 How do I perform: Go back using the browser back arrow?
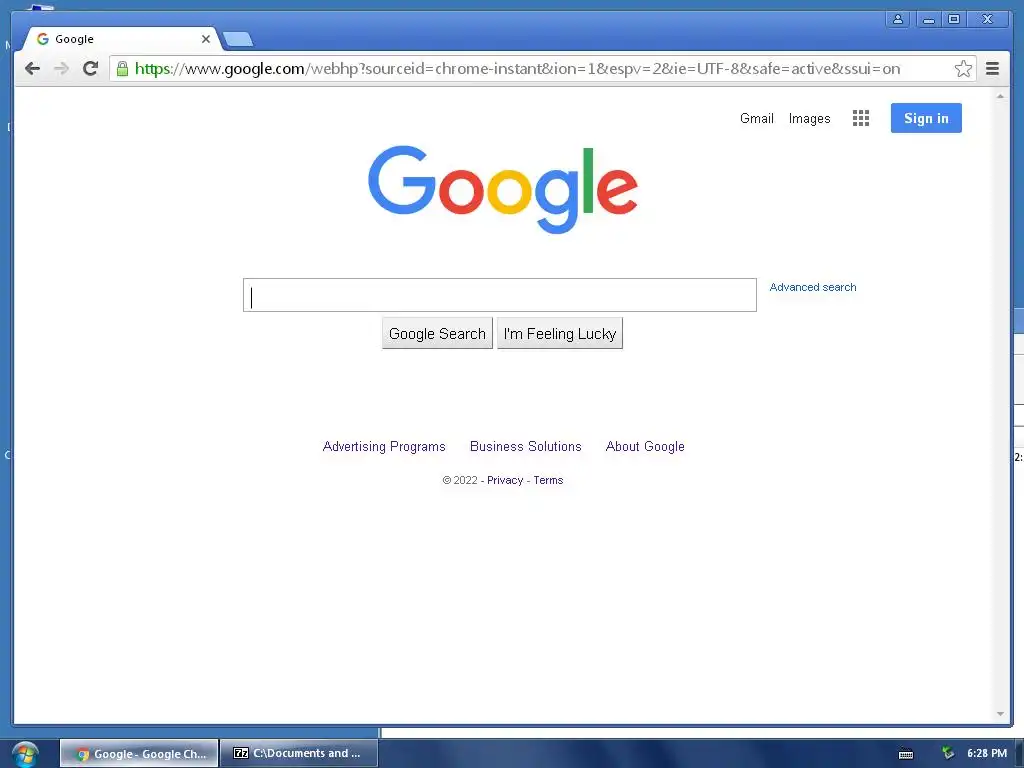pyautogui.click(x=32, y=69)
